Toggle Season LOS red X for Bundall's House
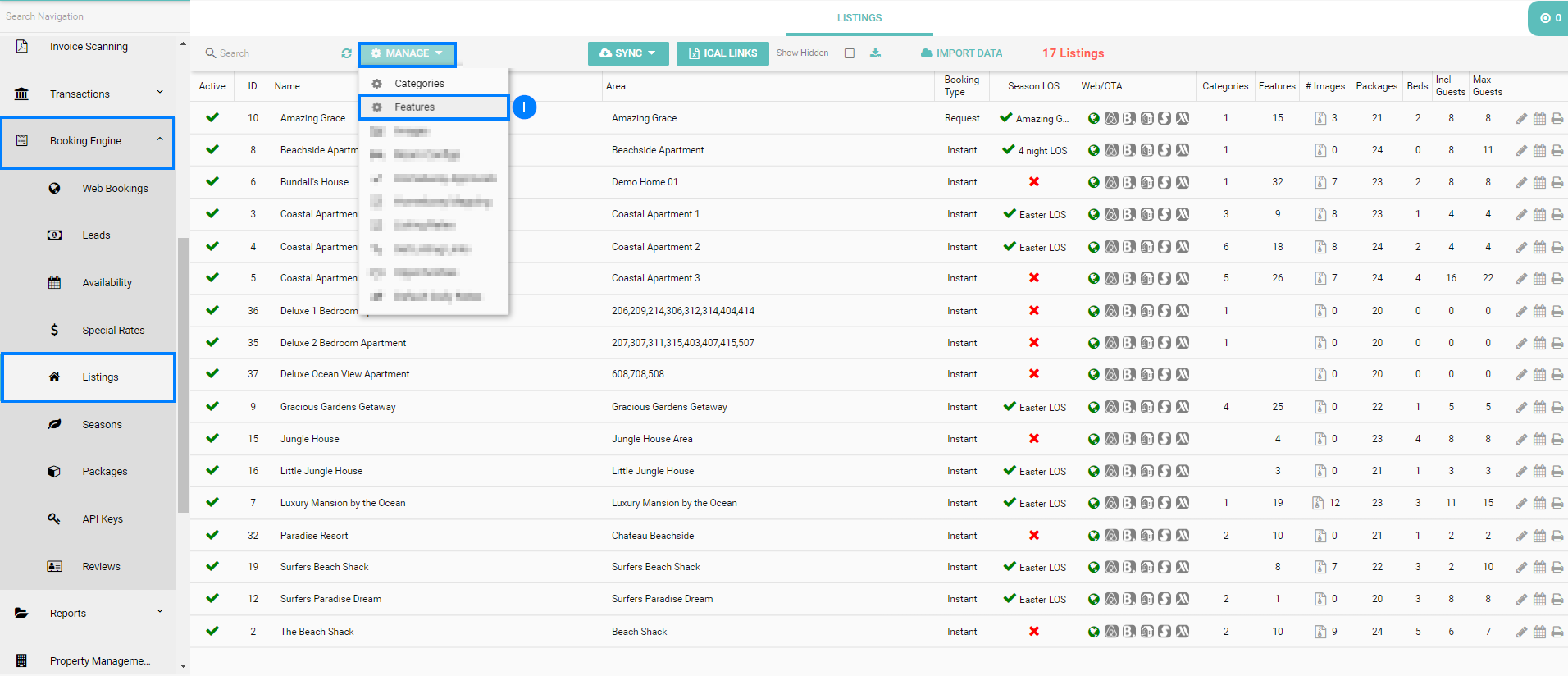This screenshot has height=676, width=1568. (x=1034, y=182)
